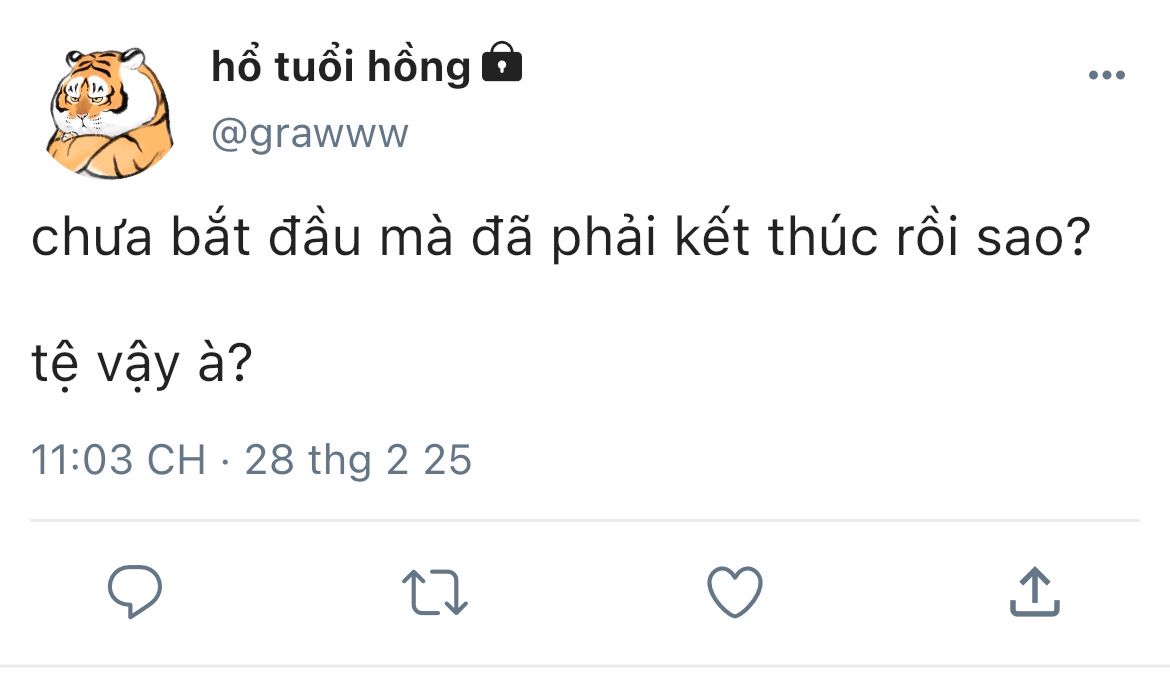Viewport: 1170px width, 684px height.
Task: Click the date 28 thg 2 25
Action: pyautogui.click(x=358, y=459)
